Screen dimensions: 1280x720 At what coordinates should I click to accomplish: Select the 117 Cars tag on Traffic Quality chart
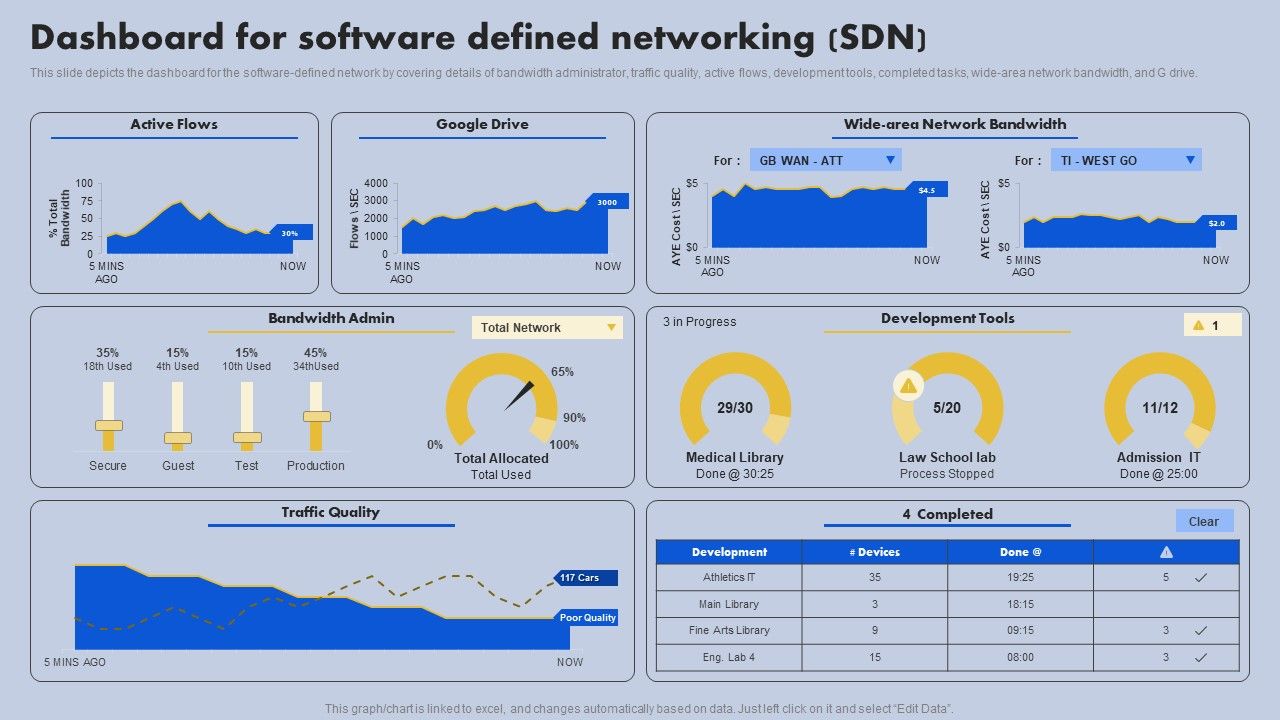pos(586,577)
